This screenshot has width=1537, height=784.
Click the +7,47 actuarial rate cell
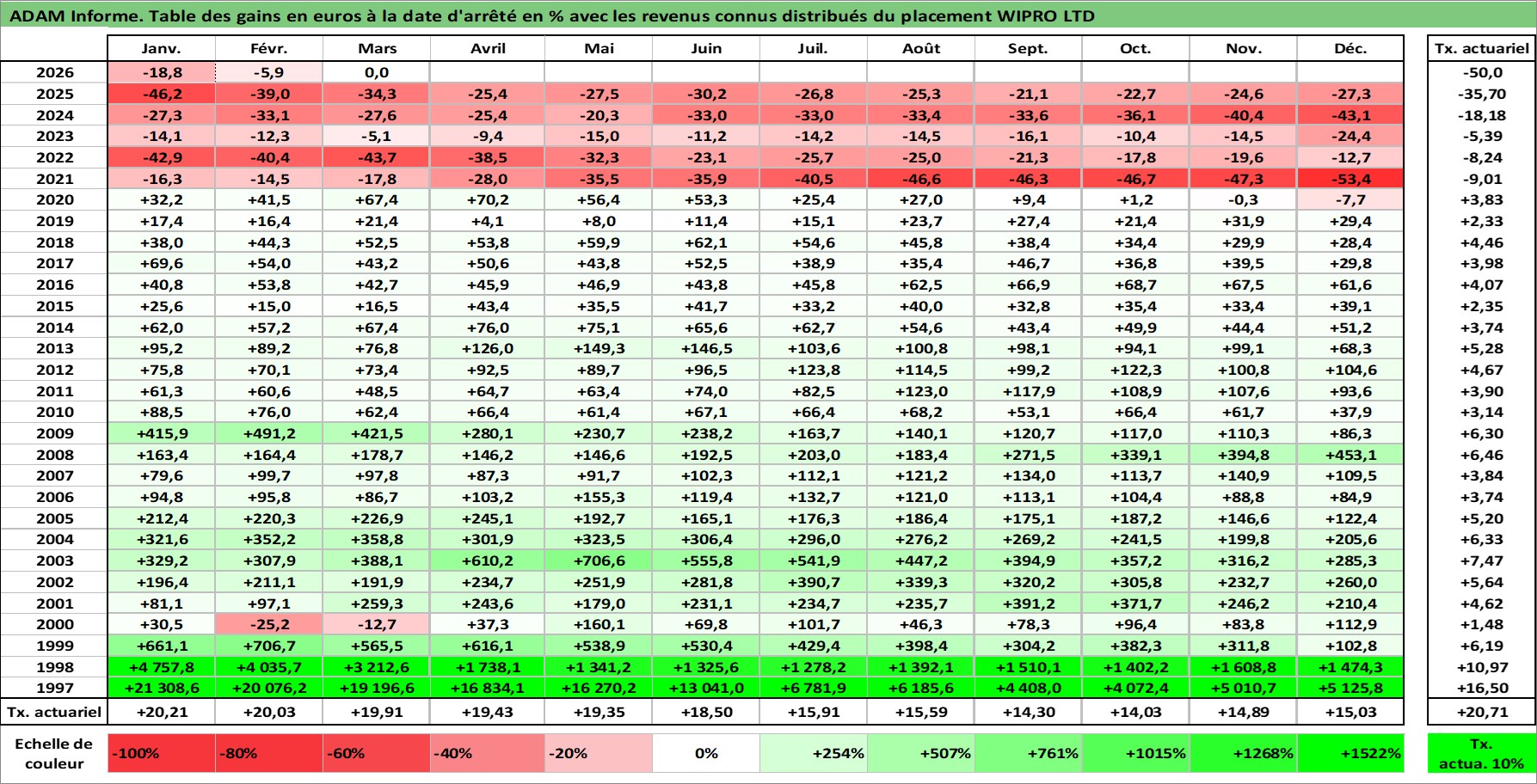point(1481,560)
